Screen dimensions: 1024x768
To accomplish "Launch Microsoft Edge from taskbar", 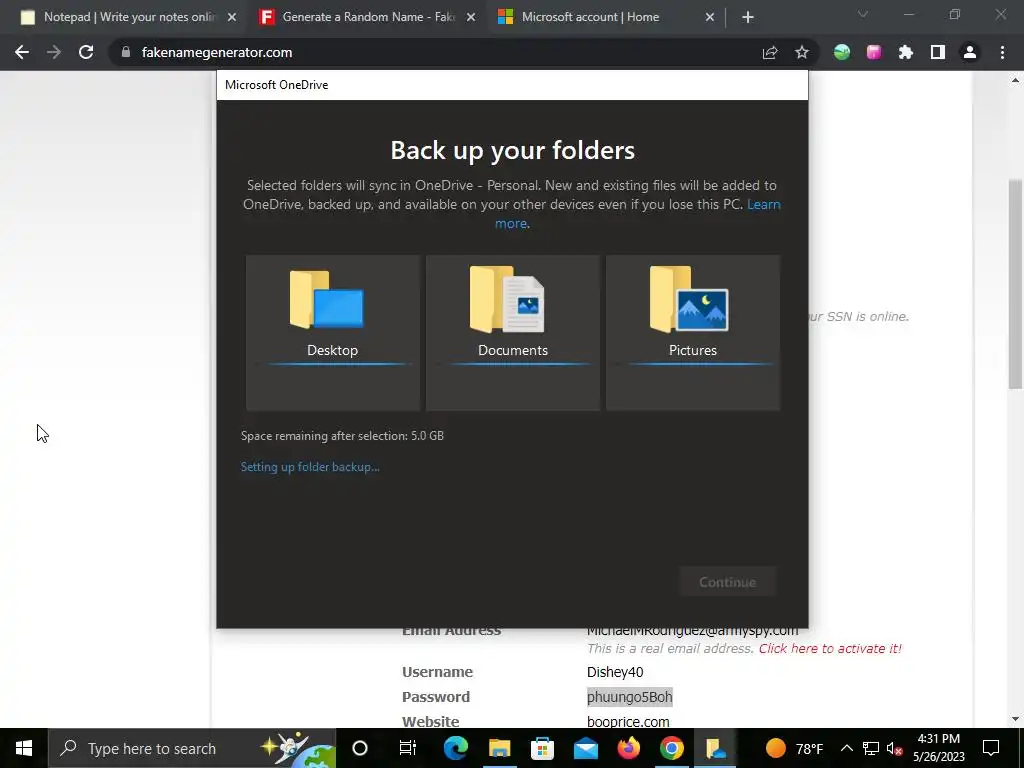I will pos(456,748).
